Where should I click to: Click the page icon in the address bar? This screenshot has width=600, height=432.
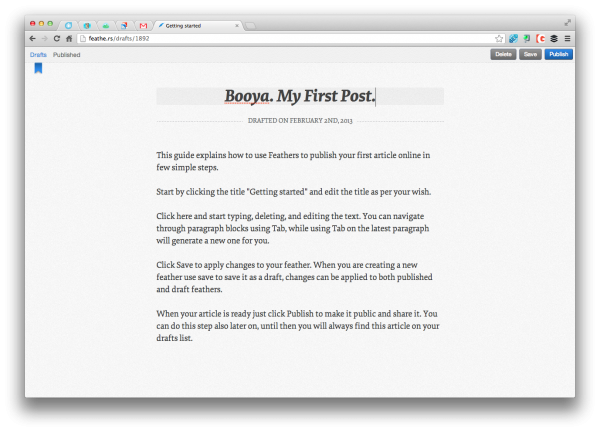point(83,38)
